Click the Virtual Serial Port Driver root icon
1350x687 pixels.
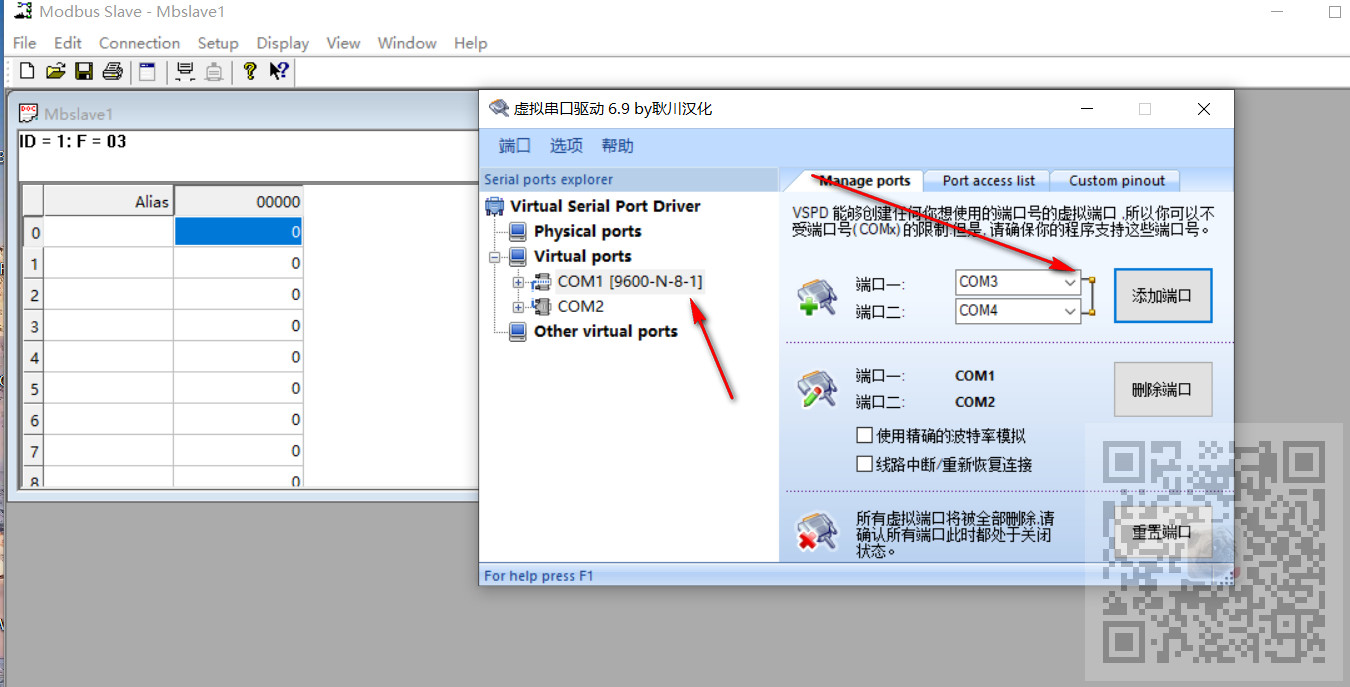point(494,206)
